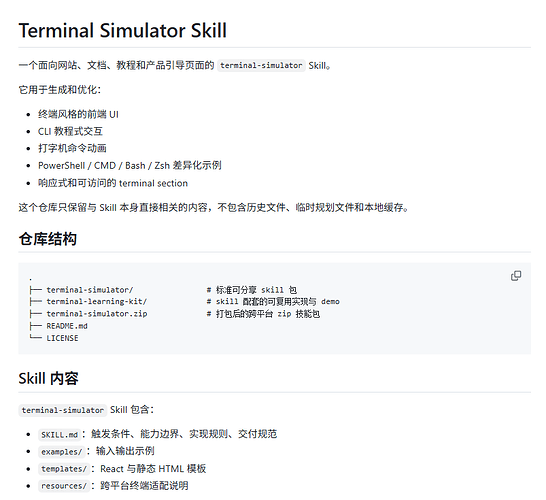Click tree row "terminal-learning-kit/" in the code block
Viewport: 546px width, 500px height.
(x=96, y=302)
